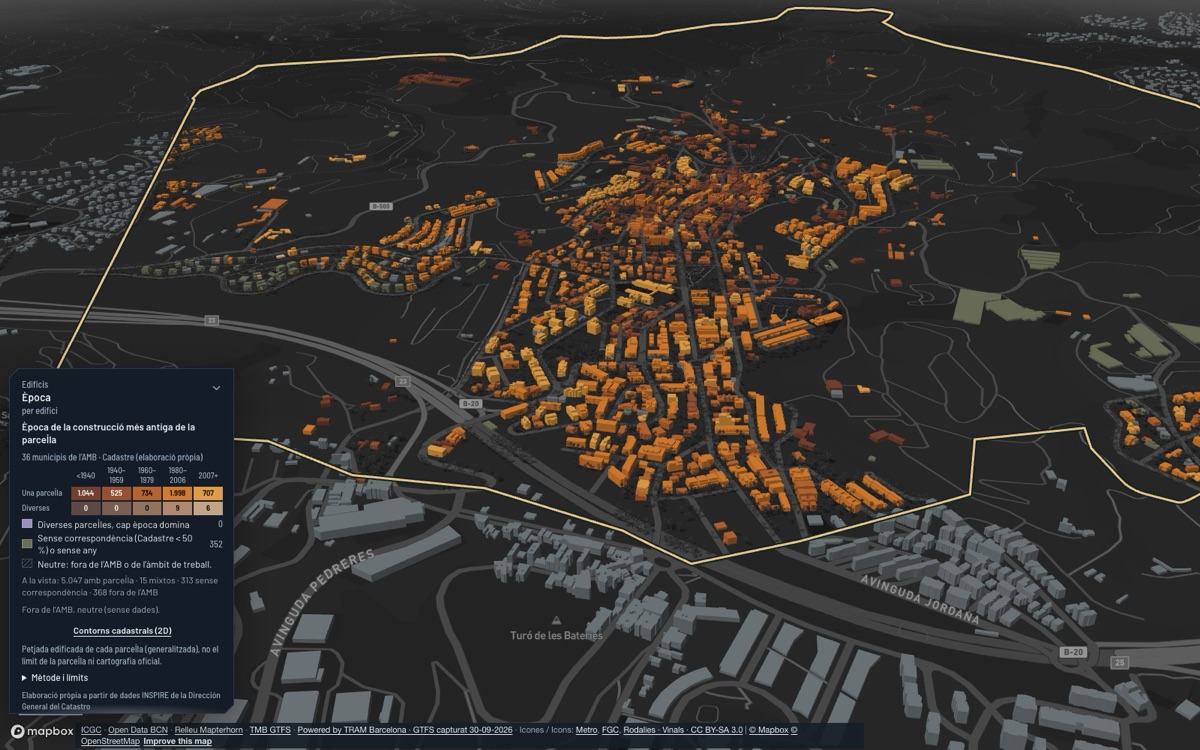Click the grey-green Sense correspondència legend swatch
1200x750 pixels.
pyautogui.click(x=27, y=544)
